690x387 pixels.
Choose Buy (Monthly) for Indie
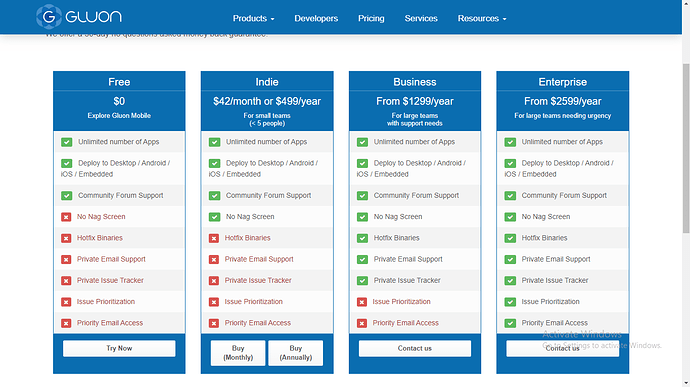click(238, 353)
